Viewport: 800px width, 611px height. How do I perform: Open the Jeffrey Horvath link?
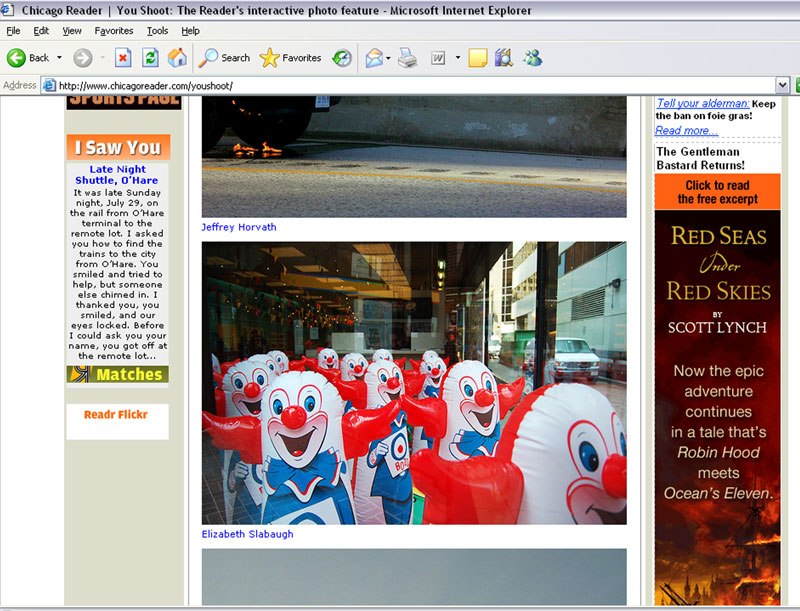pyautogui.click(x=239, y=227)
